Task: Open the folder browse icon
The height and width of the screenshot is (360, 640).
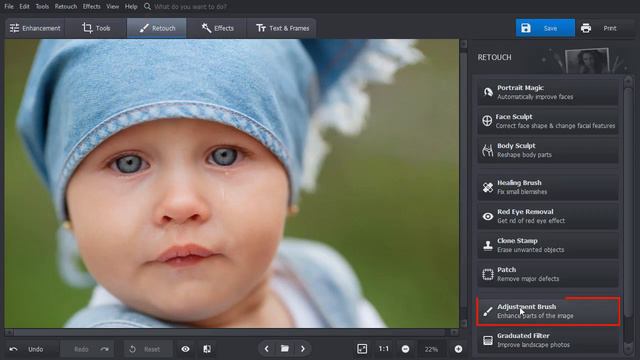Action: (x=285, y=349)
